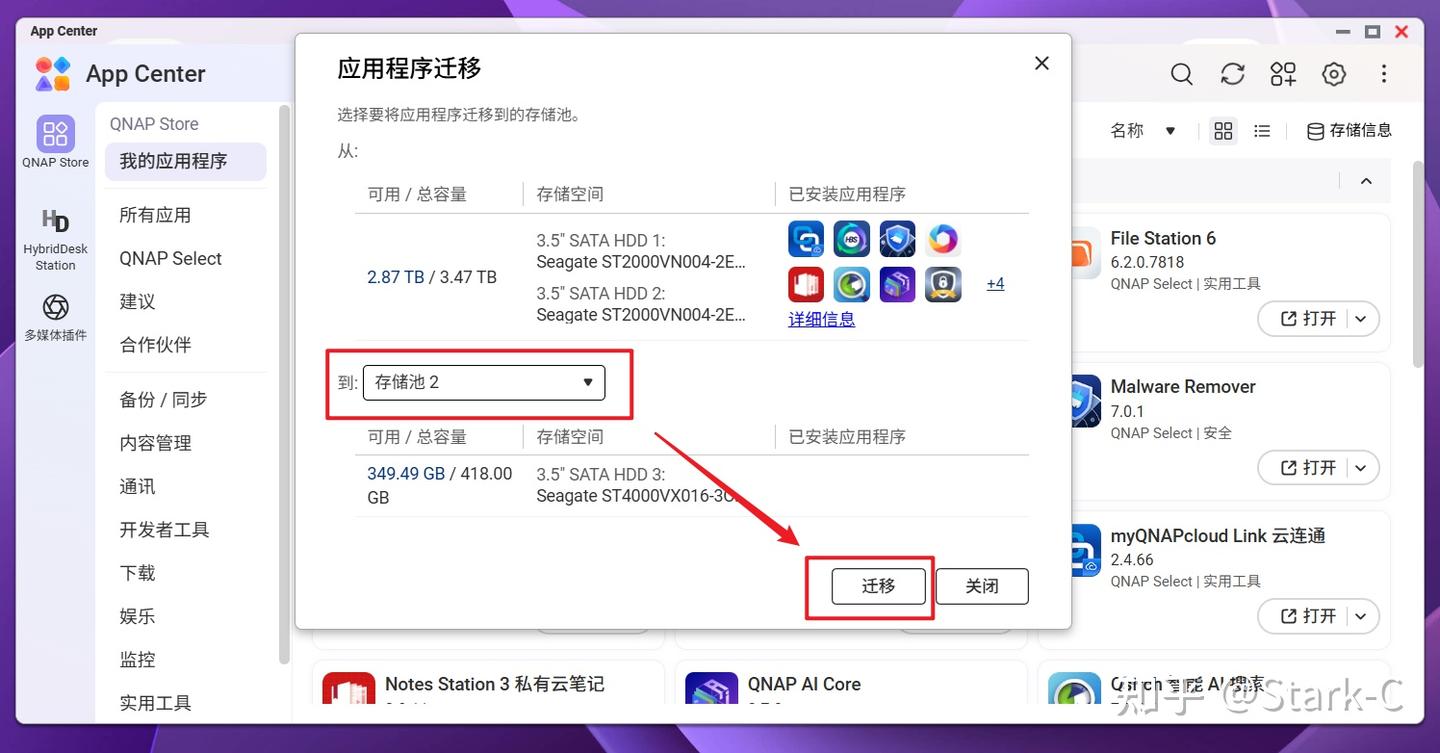The width and height of the screenshot is (1440, 753).
Task: Open the three-dot more options menu
Action: tap(1384, 74)
